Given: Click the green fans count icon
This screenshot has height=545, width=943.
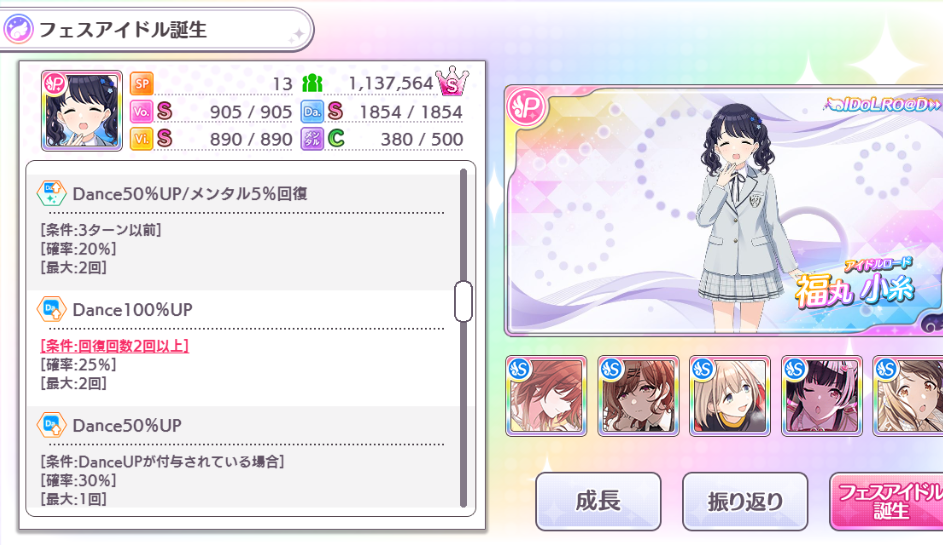Looking at the screenshot, I should 312,84.
